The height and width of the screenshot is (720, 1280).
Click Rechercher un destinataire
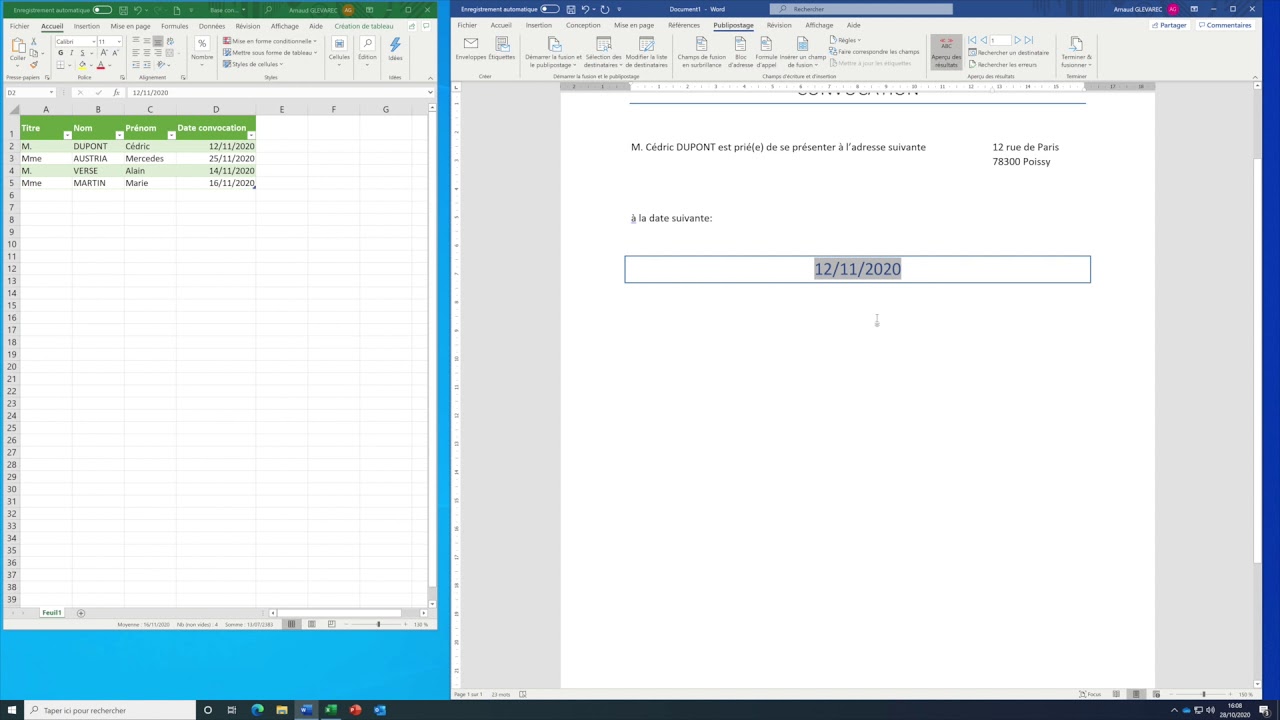(1009, 52)
